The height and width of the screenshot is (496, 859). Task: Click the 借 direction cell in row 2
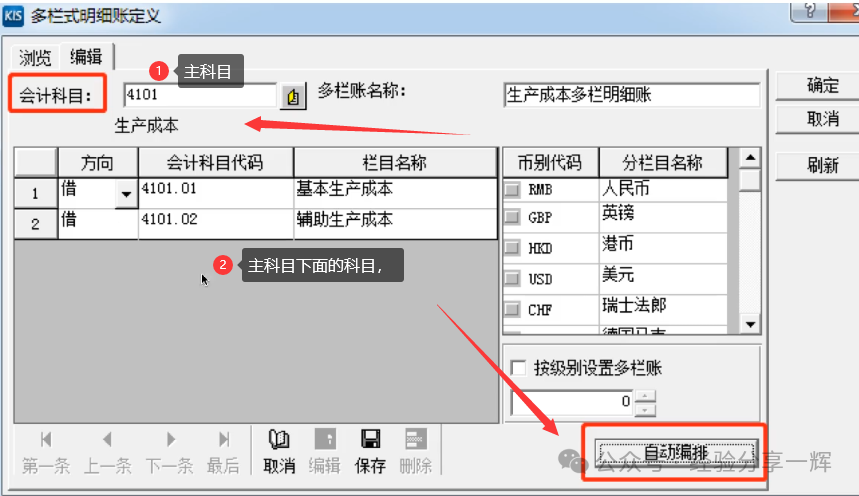[x=98, y=224]
